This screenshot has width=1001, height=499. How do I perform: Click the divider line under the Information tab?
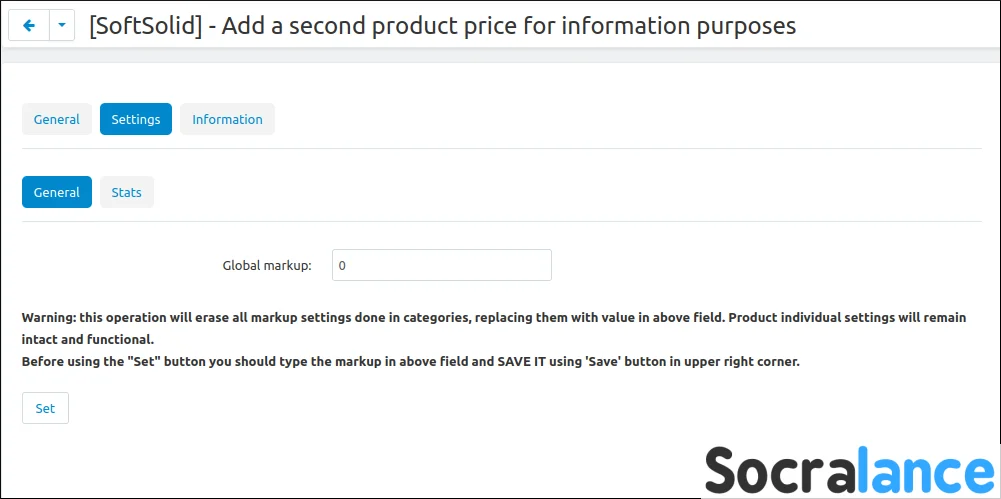pyautogui.click(x=502, y=148)
